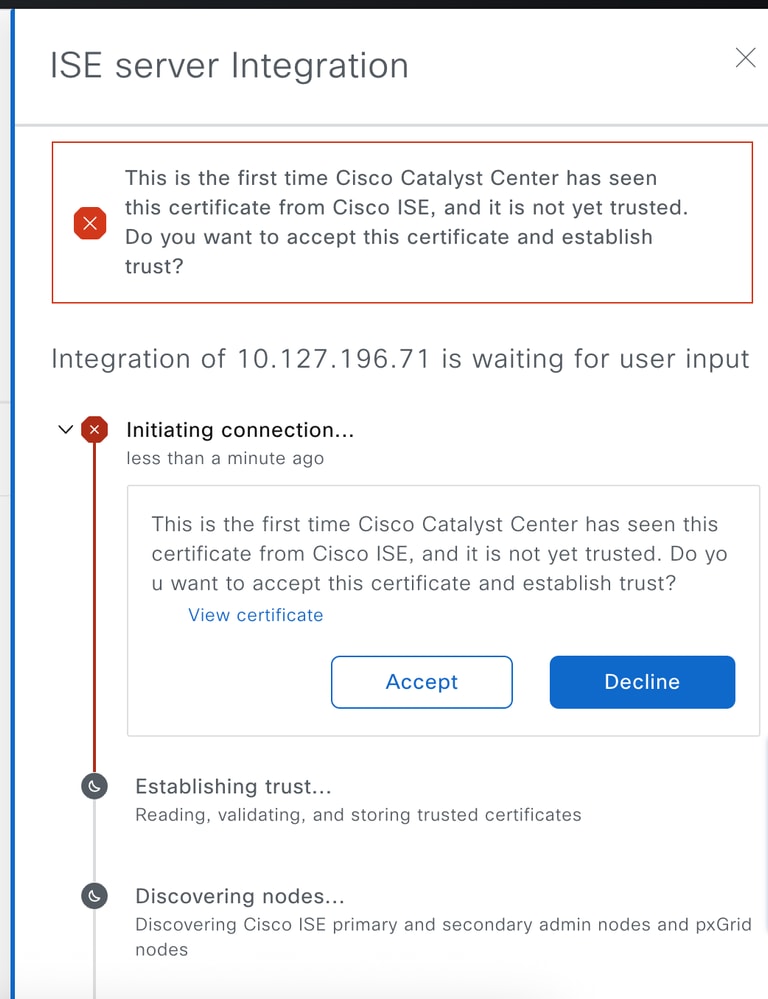The height and width of the screenshot is (999, 768).
Task: Accept the Cisco ISE certificate
Action: point(422,682)
